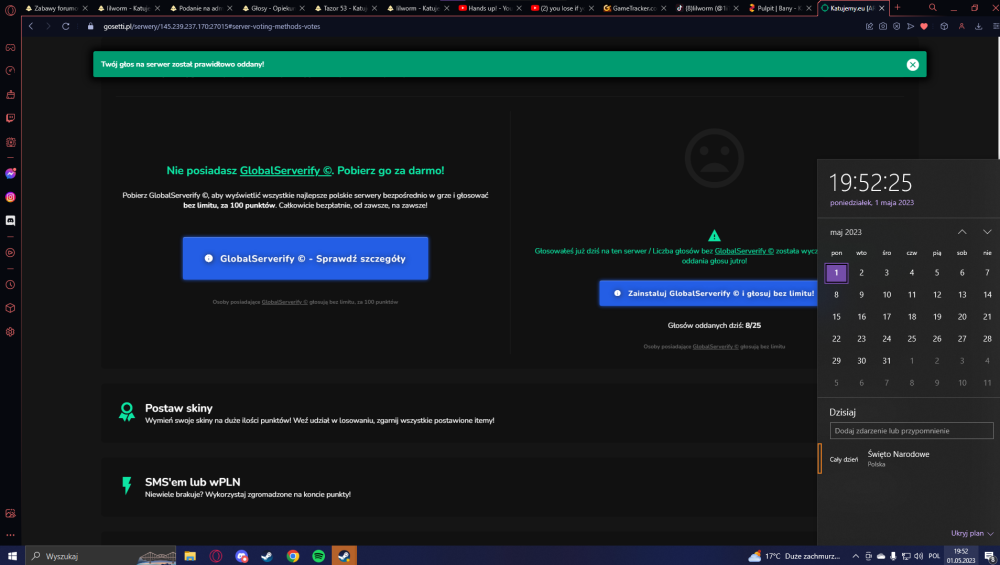Open a new browser tab
Screen dimensions: 1000x565
(897, 8)
